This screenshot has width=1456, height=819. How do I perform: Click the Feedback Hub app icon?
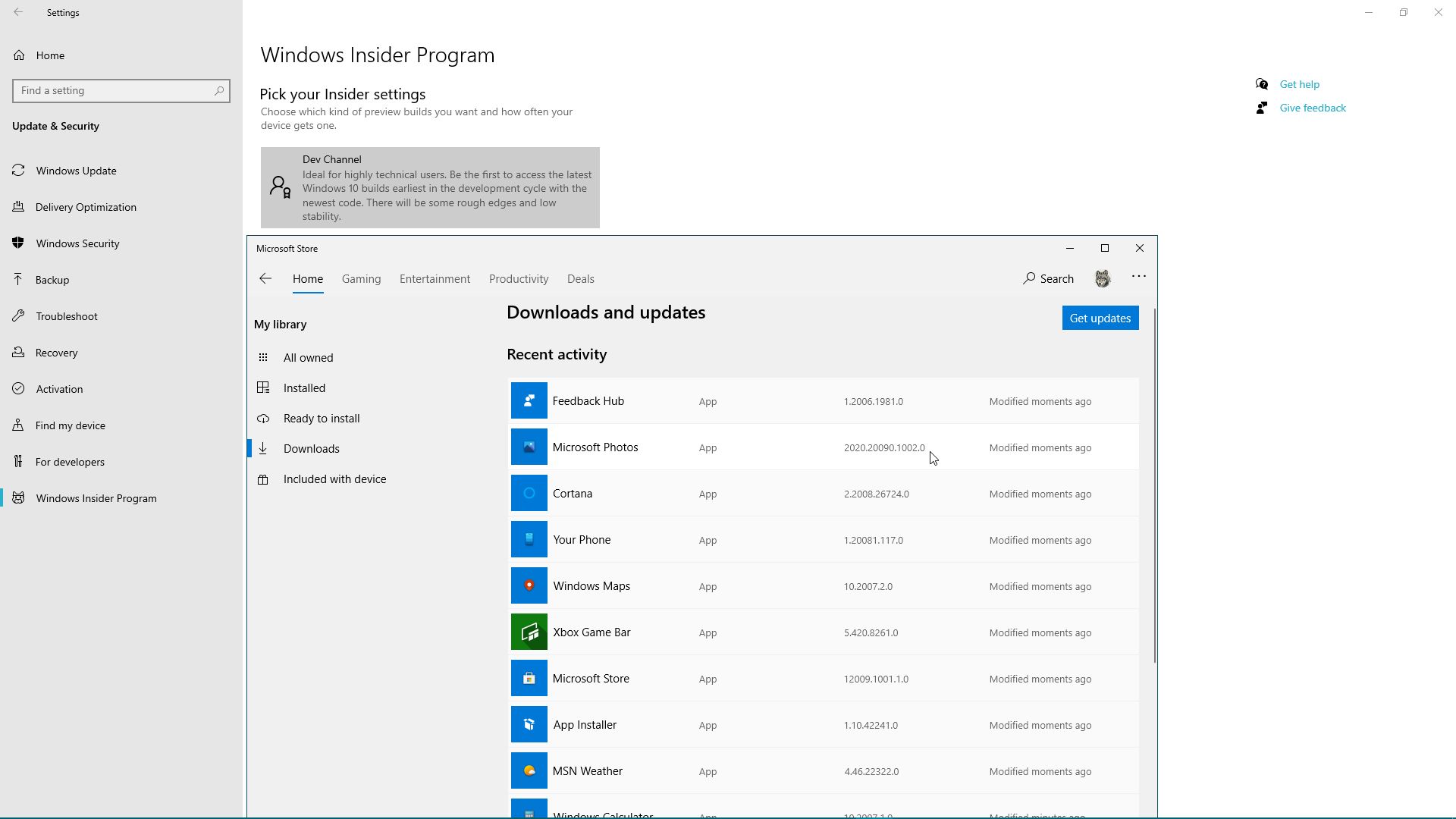[x=529, y=401]
